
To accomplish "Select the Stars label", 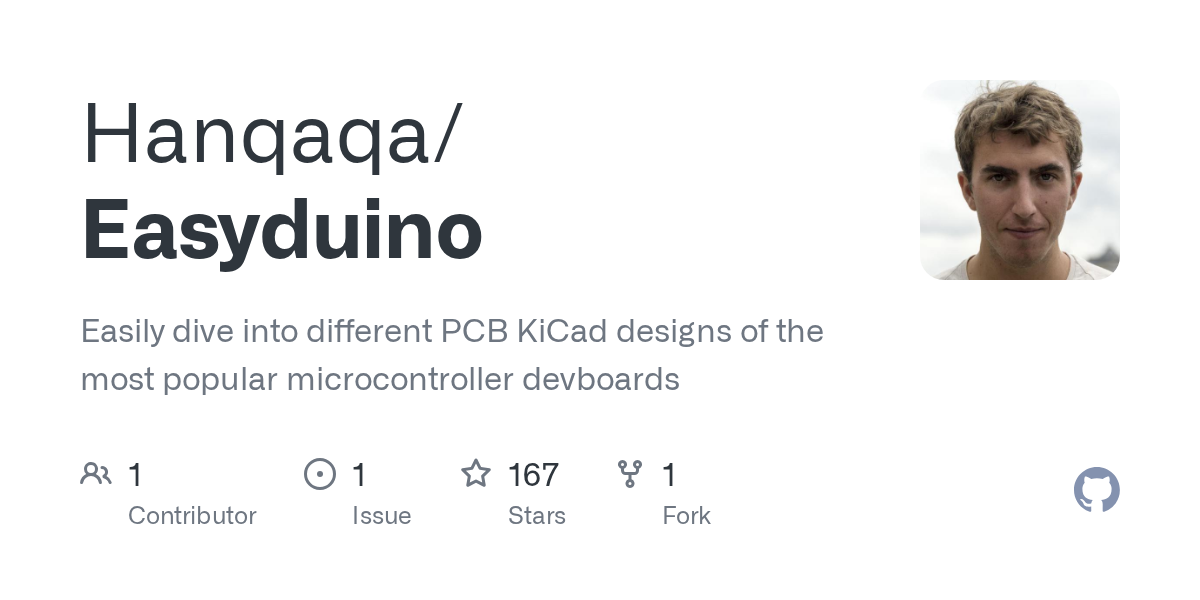I will pos(536,516).
